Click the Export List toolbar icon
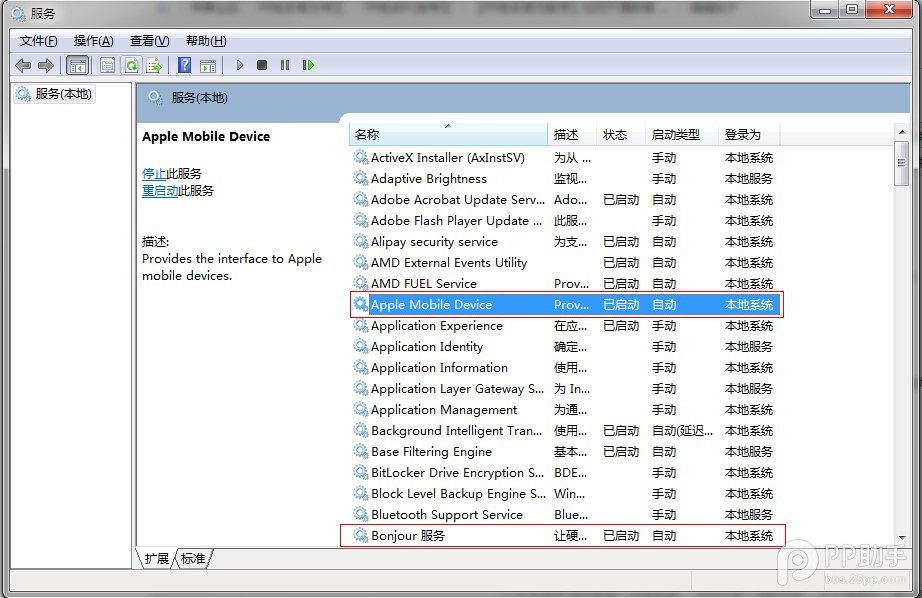This screenshot has width=922, height=598. pos(154,66)
